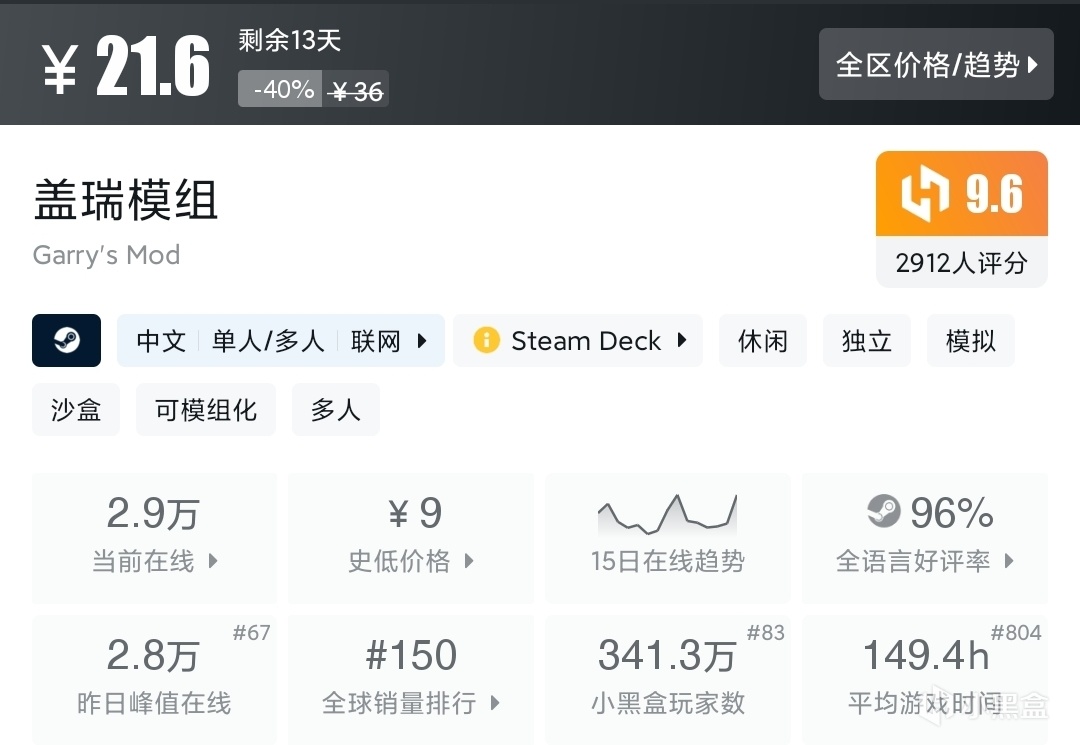
Task: Select the 休闲 tag
Action: 762,340
